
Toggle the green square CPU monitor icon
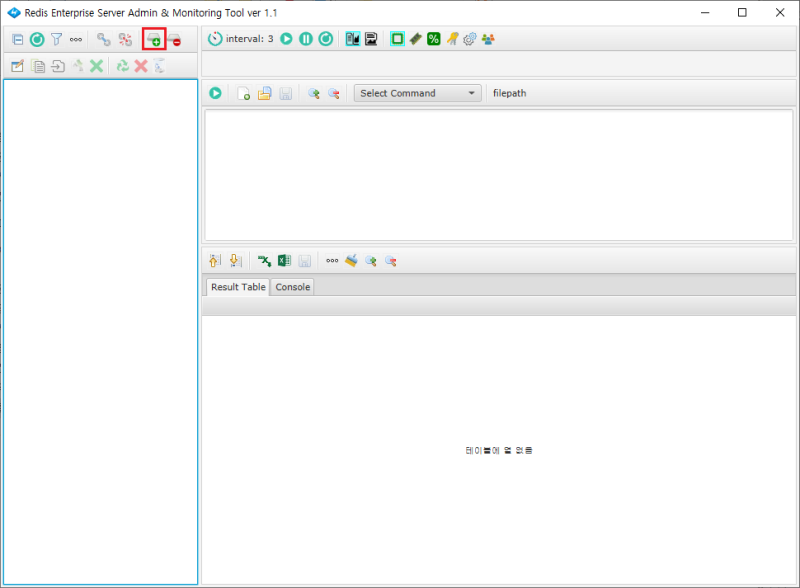click(x=397, y=39)
